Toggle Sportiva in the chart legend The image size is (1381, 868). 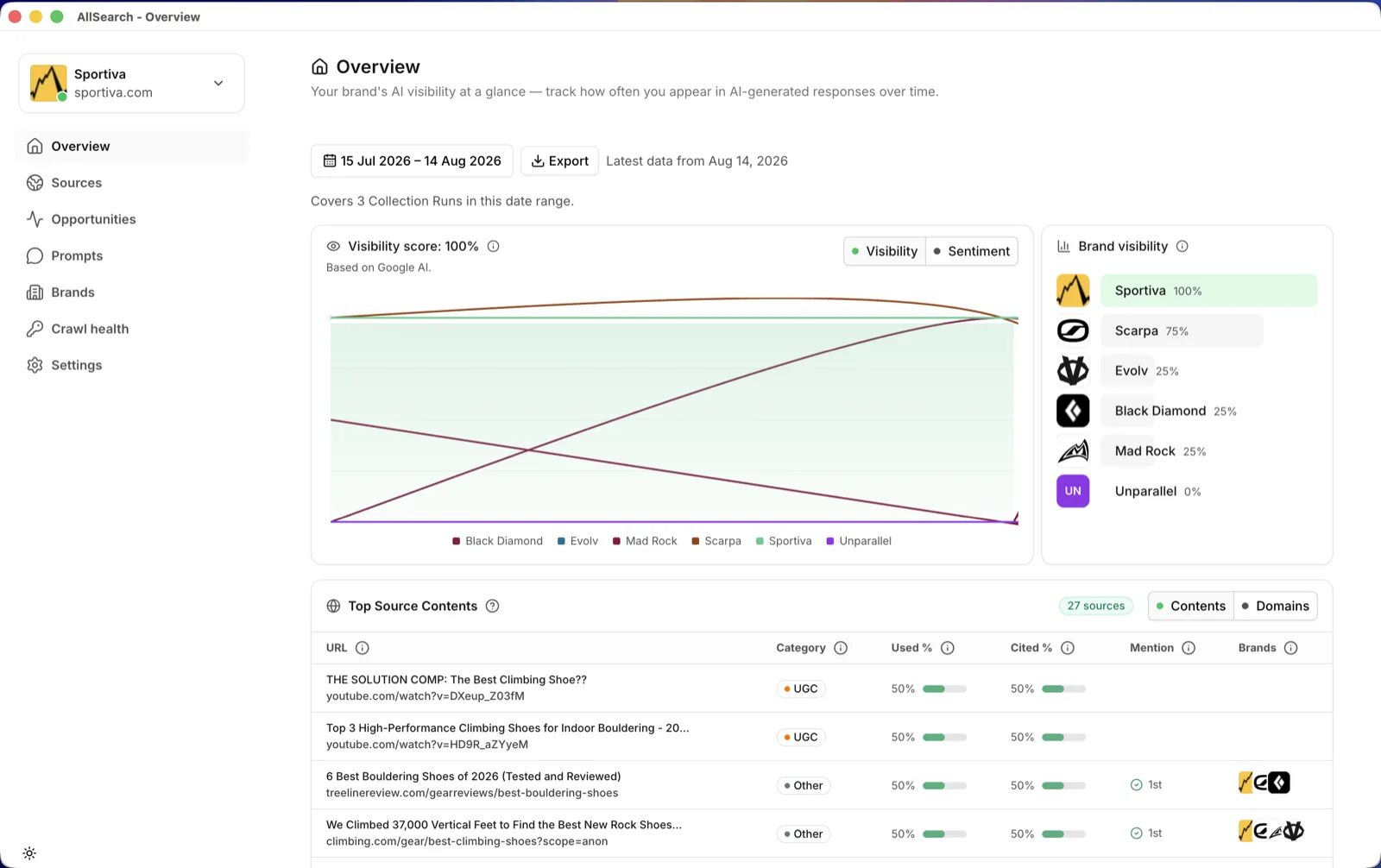(784, 541)
